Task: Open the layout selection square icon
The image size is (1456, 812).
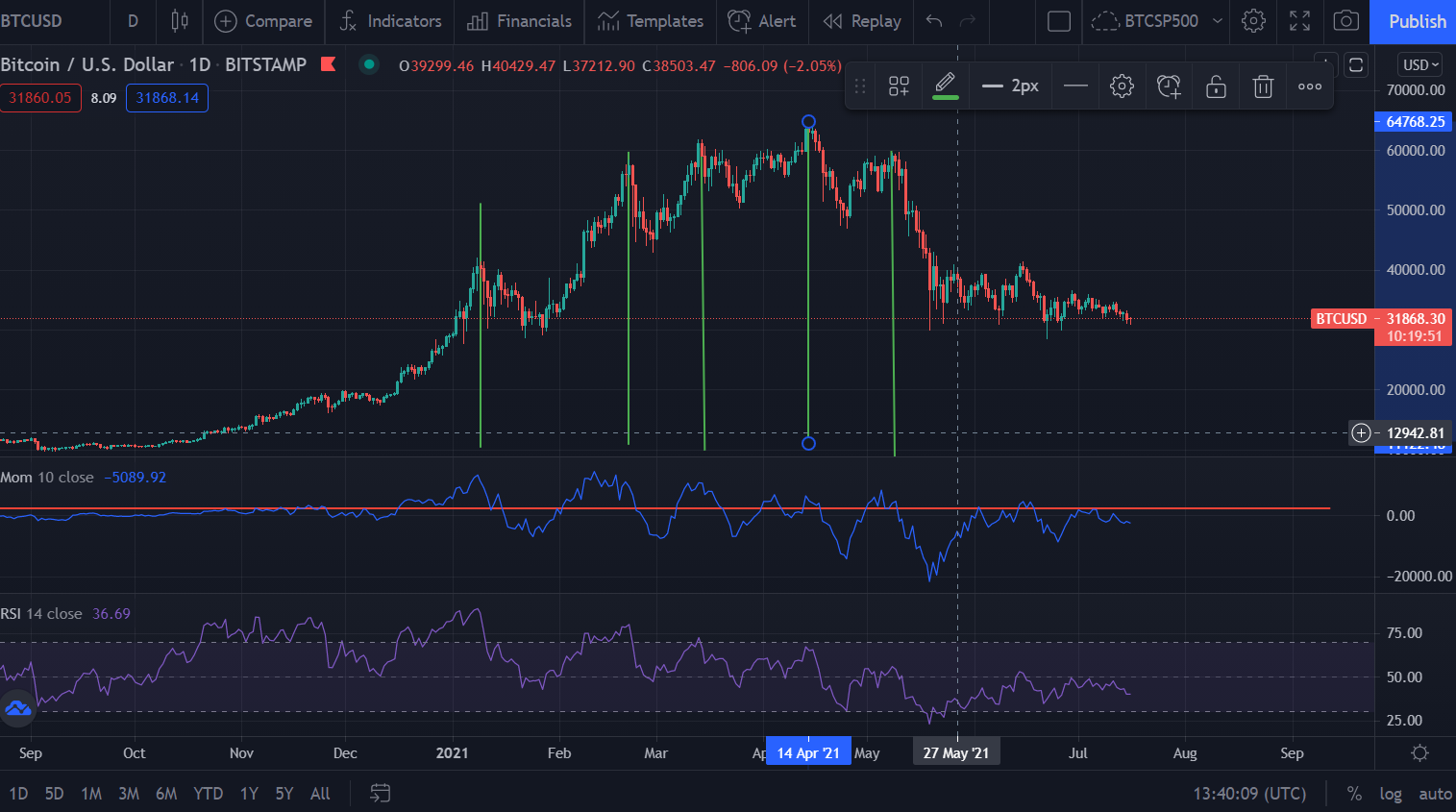Action: click(x=1059, y=20)
